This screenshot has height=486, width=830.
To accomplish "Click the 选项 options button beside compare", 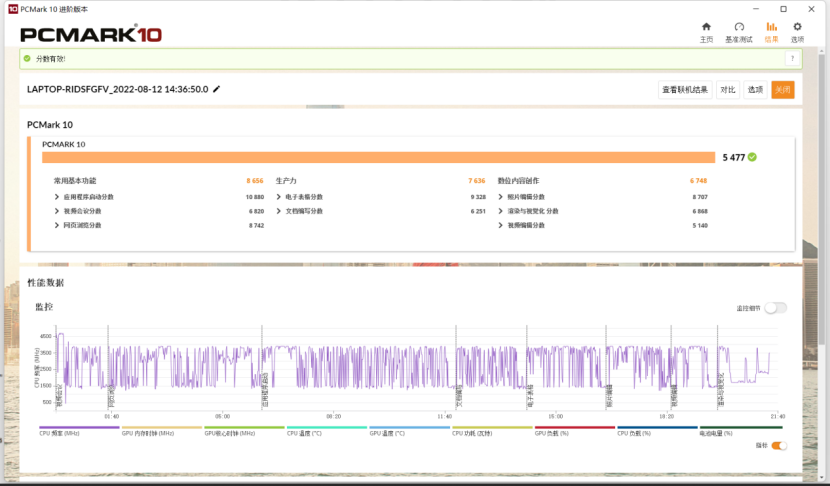I will click(x=755, y=90).
